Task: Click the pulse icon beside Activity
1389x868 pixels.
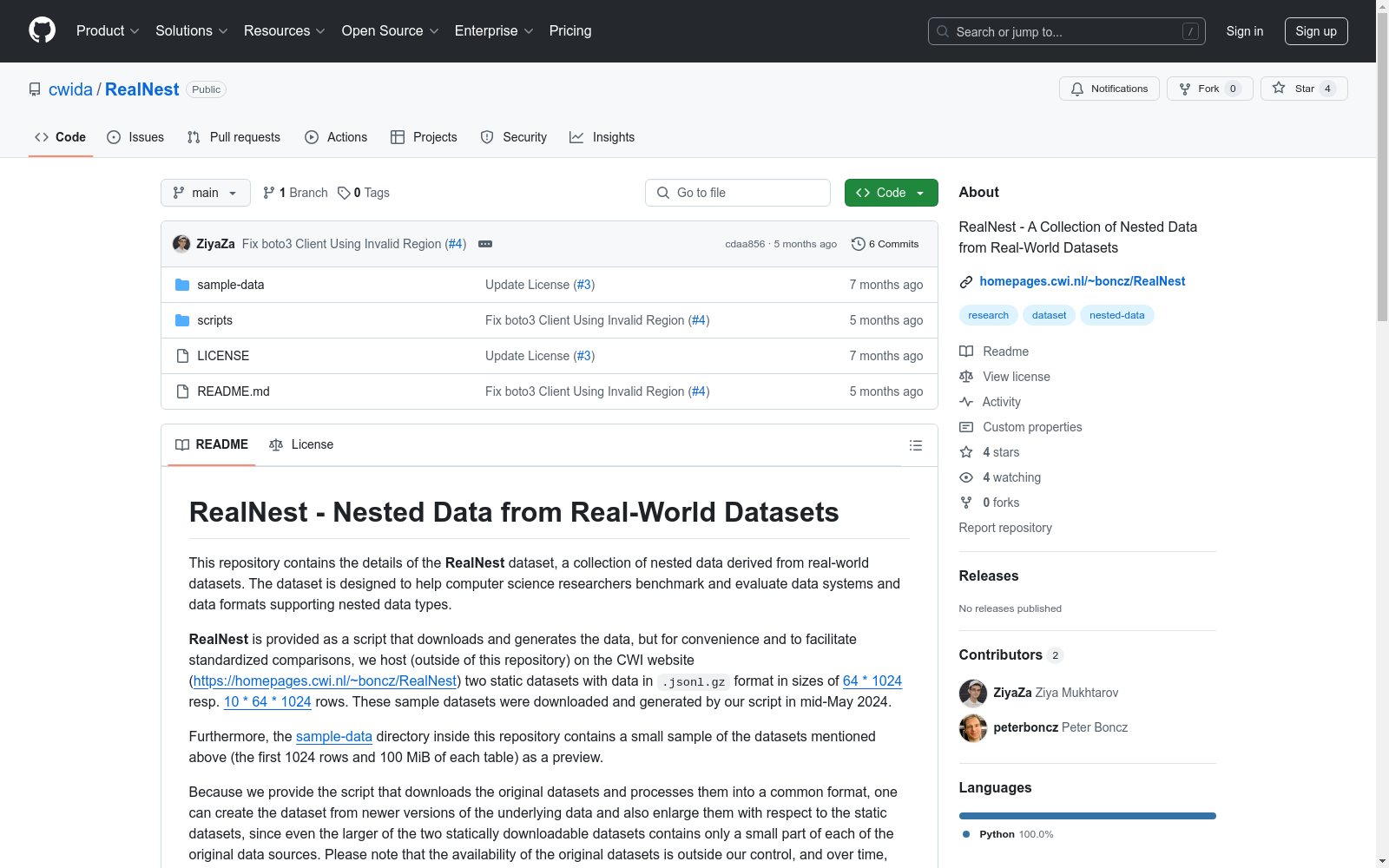Action: (966, 402)
